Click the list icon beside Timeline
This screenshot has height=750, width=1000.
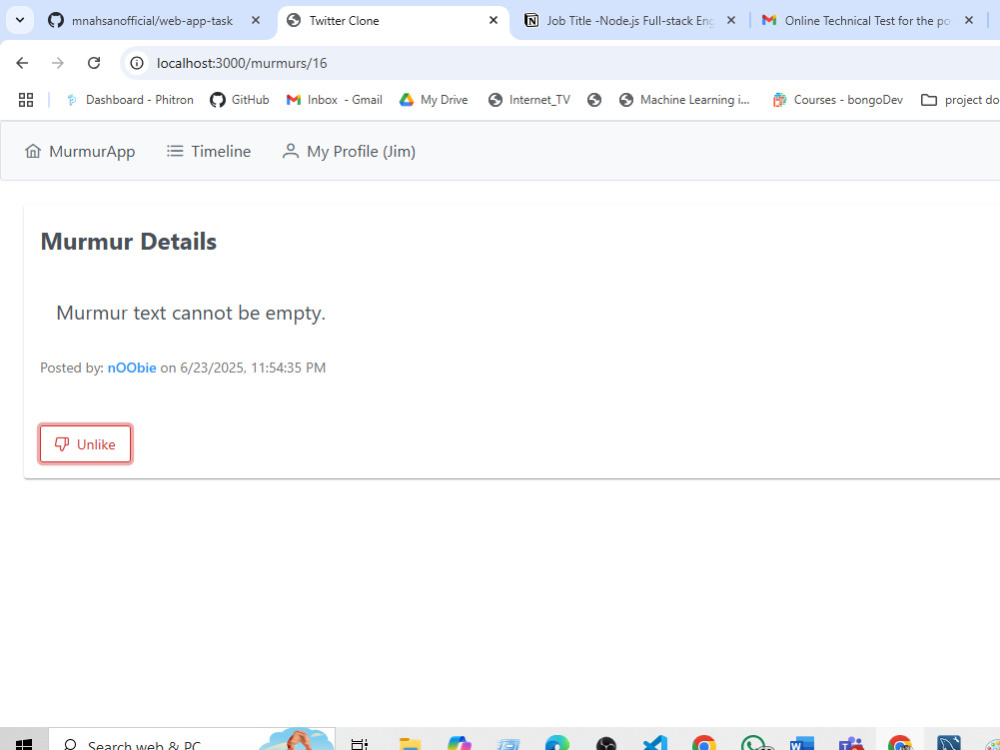pyautogui.click(x=175, y=151)
